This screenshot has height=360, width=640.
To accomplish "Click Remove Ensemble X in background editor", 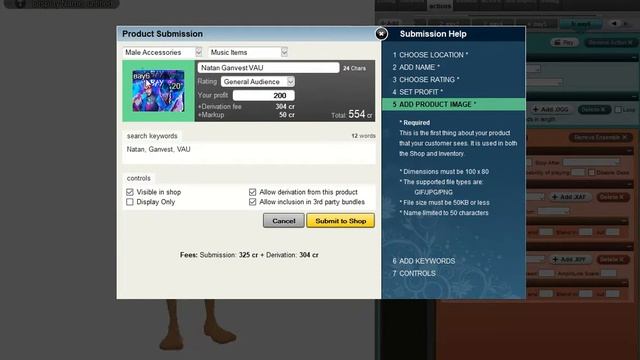I will click(x=600, y=138).
